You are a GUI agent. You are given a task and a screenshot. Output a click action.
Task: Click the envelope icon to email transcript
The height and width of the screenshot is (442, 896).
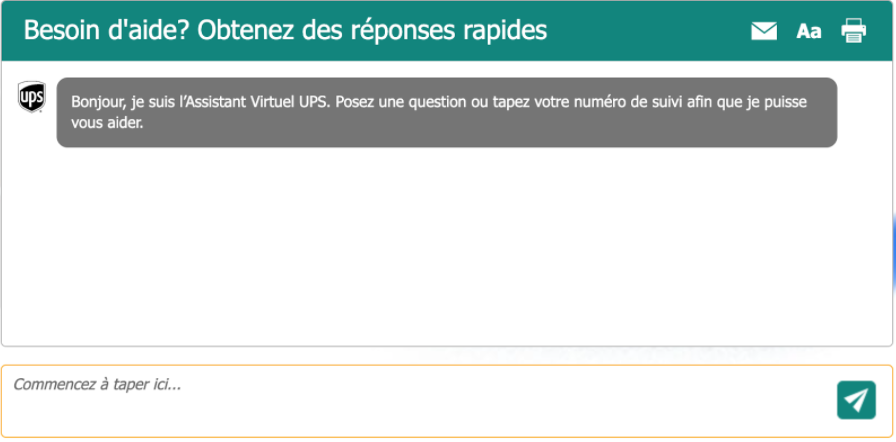click(x=763, y=31)
